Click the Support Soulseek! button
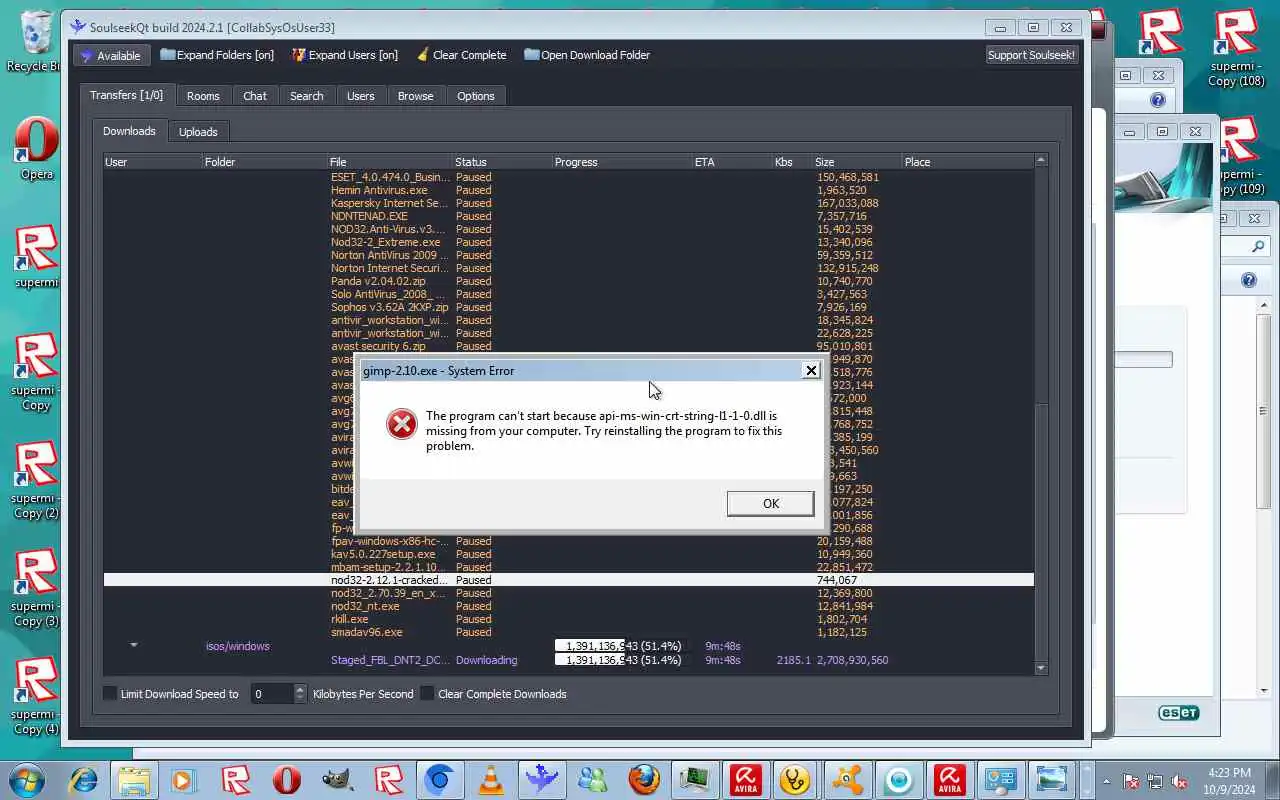The image size is (1280, 800). [1031, 55]
